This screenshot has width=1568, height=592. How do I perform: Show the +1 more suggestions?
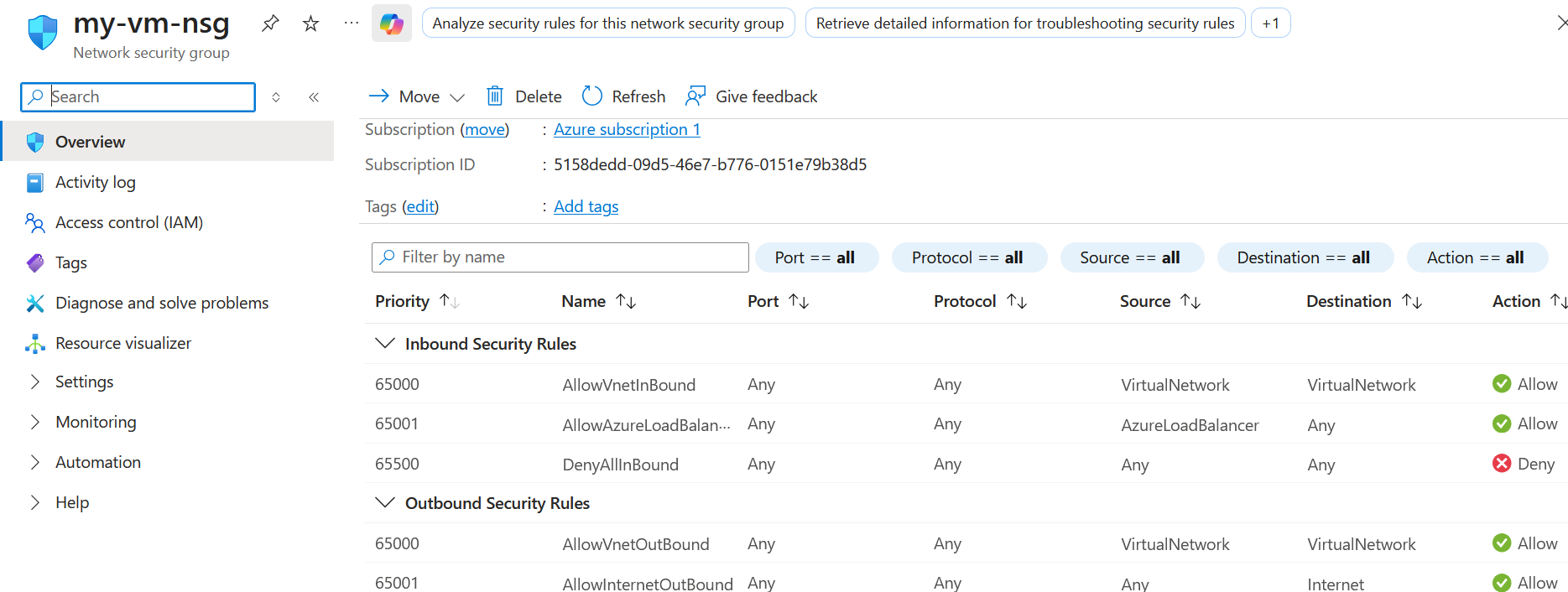pyautogui.click(x=1271, y=23)
